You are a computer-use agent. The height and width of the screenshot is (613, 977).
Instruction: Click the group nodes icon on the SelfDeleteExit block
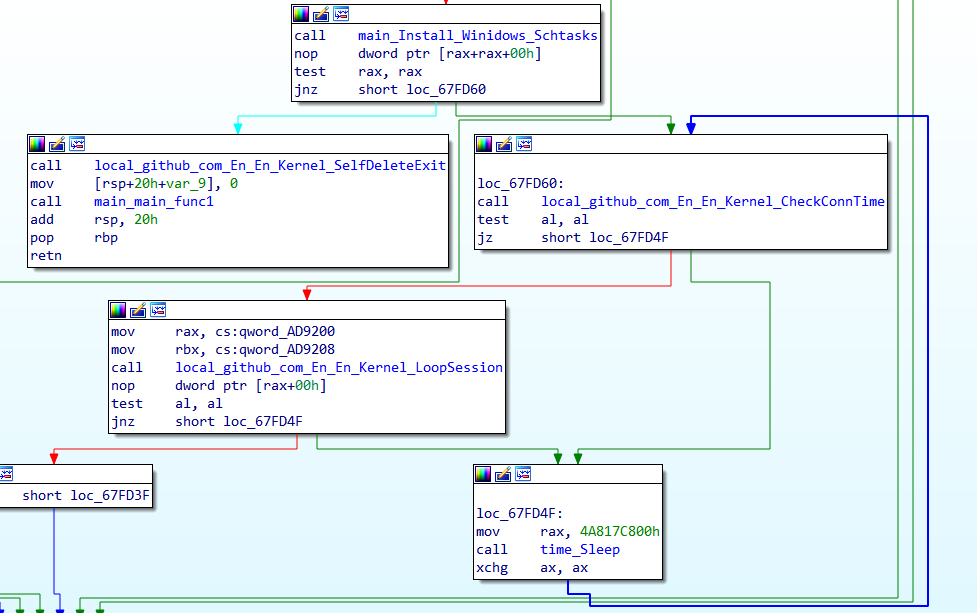point(77,144)
